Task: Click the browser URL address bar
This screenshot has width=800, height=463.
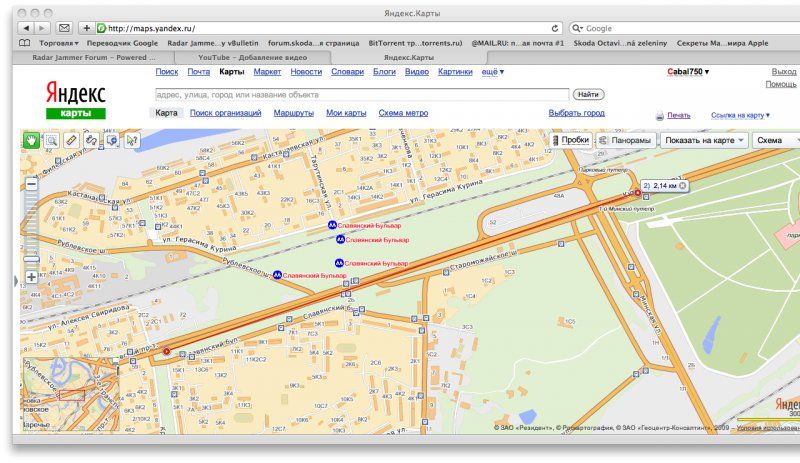Action: (x=329, y=28)
